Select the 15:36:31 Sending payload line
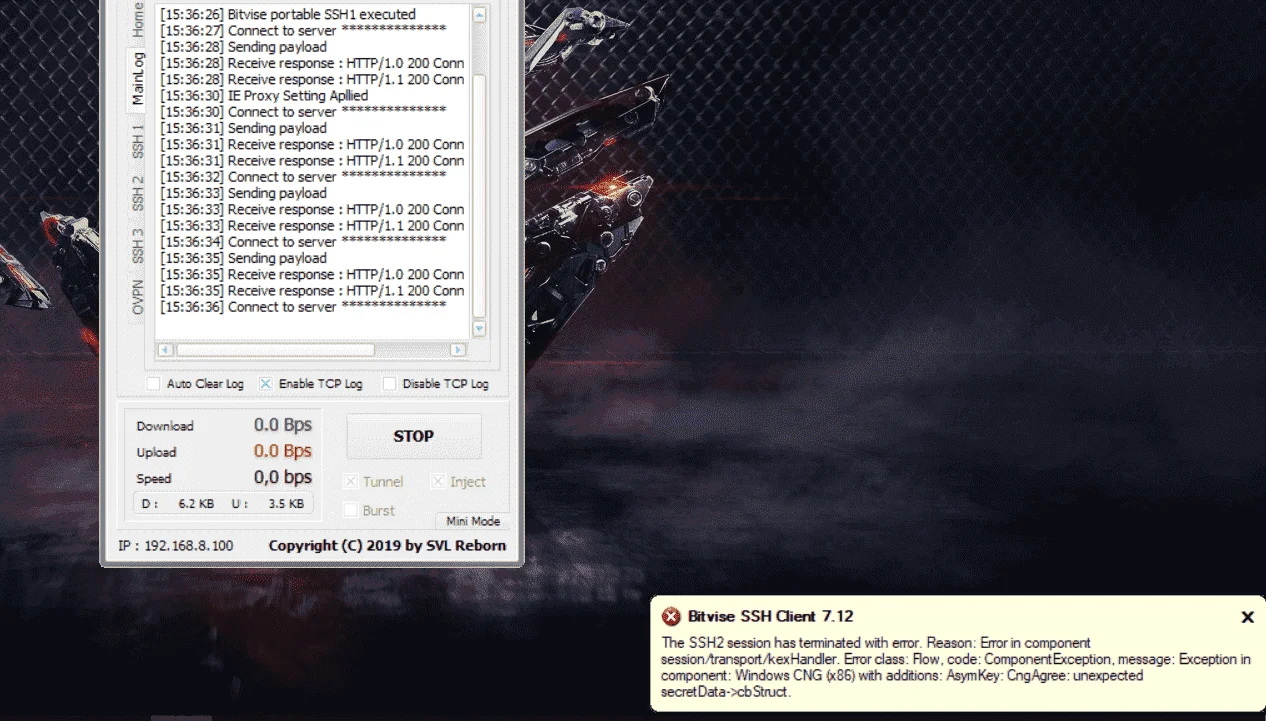 pos(243,128)
